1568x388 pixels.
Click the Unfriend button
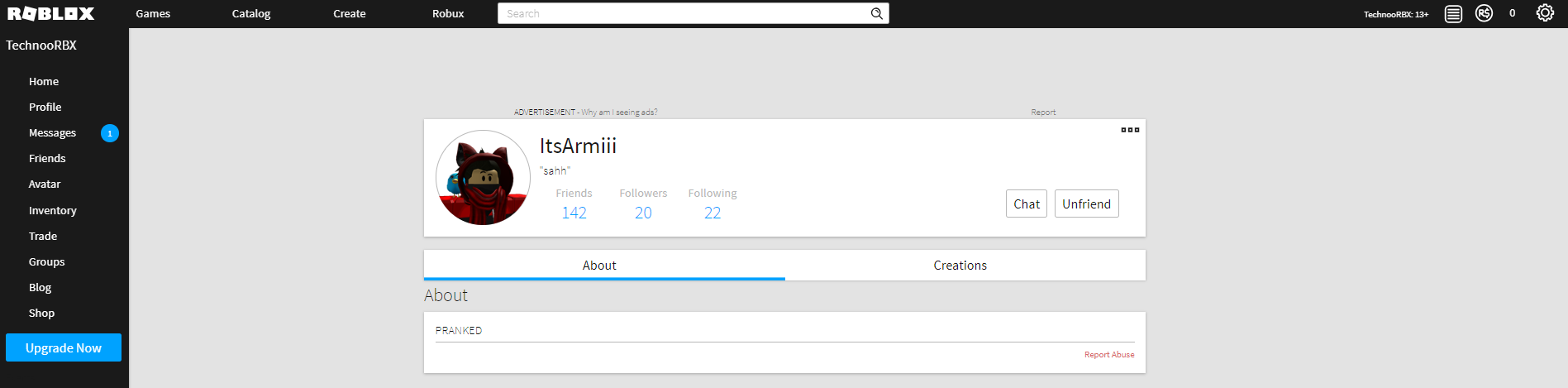1087,204
